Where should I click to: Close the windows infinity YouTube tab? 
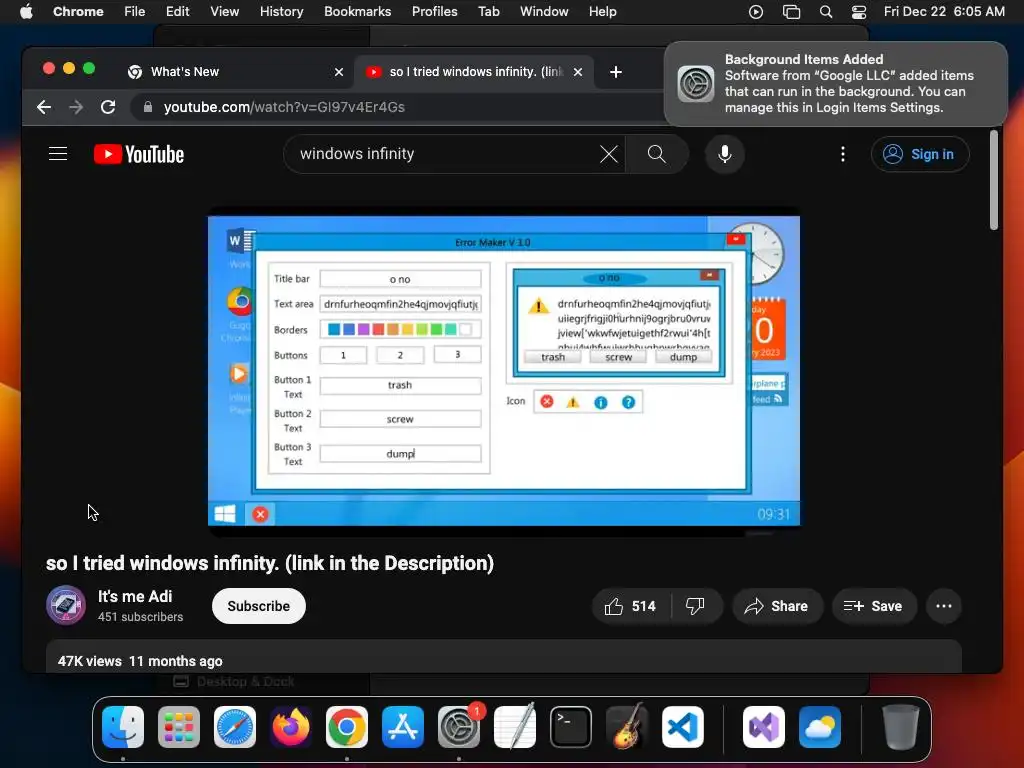(x=578, y=72)
